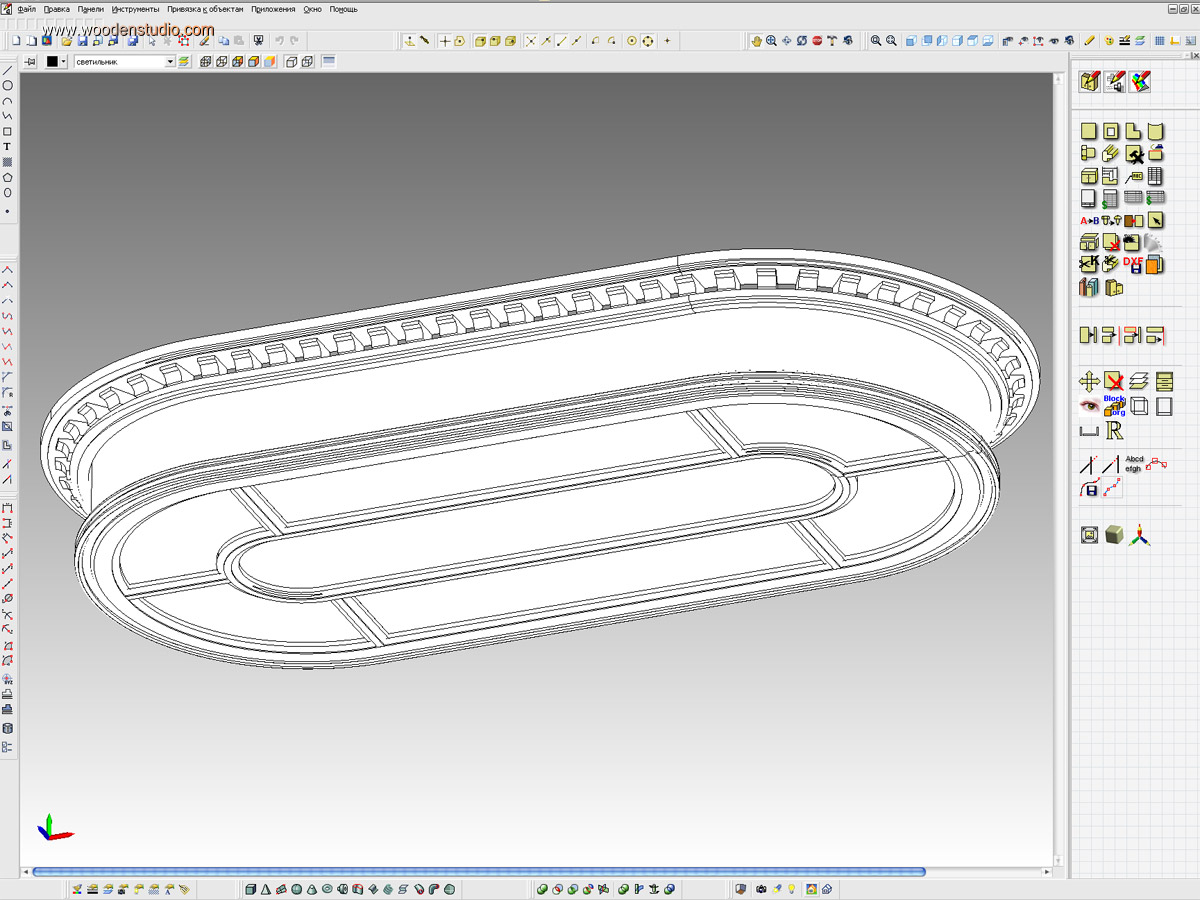
Task: Open the светильник layer dropdown
Action: tap(170, 62)
